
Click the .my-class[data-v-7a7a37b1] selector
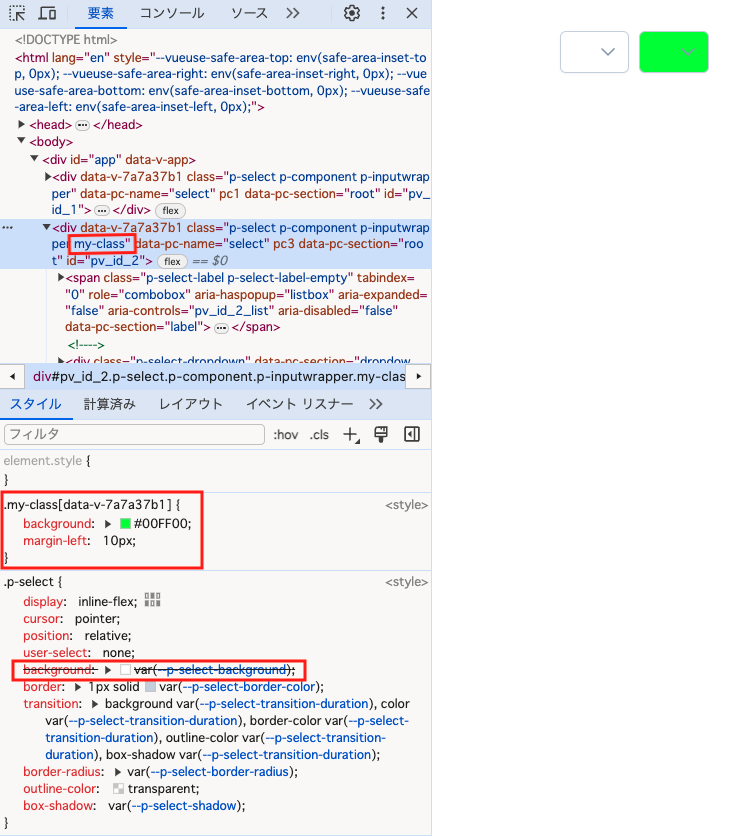(87, 504)
